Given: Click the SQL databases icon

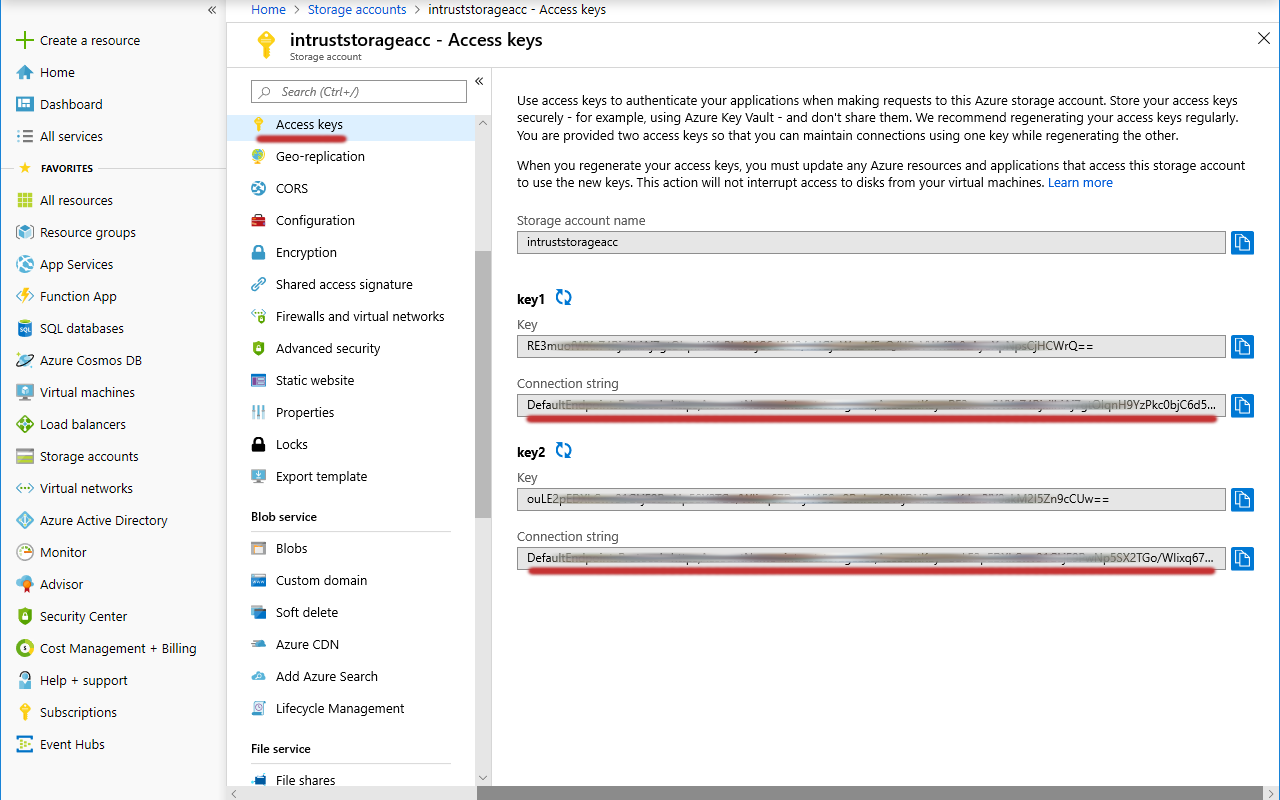Looking at the screenshot, I should pyautogui.click(x=25, y=328).
